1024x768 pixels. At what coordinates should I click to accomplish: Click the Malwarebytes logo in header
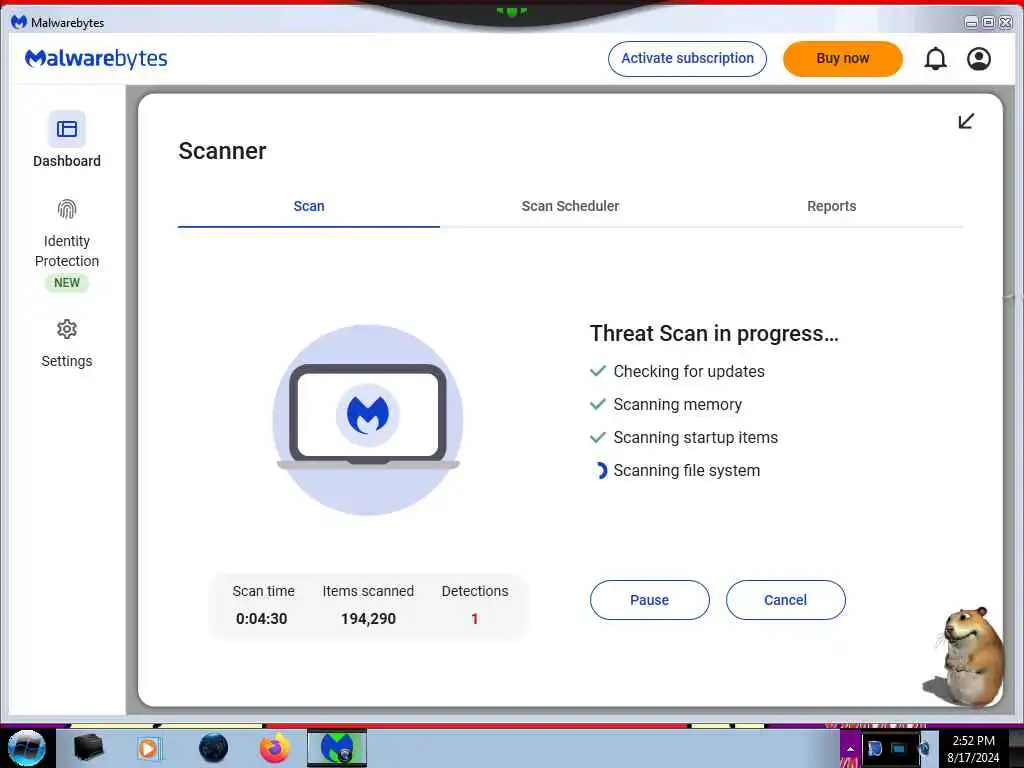[x=96, y=59]
